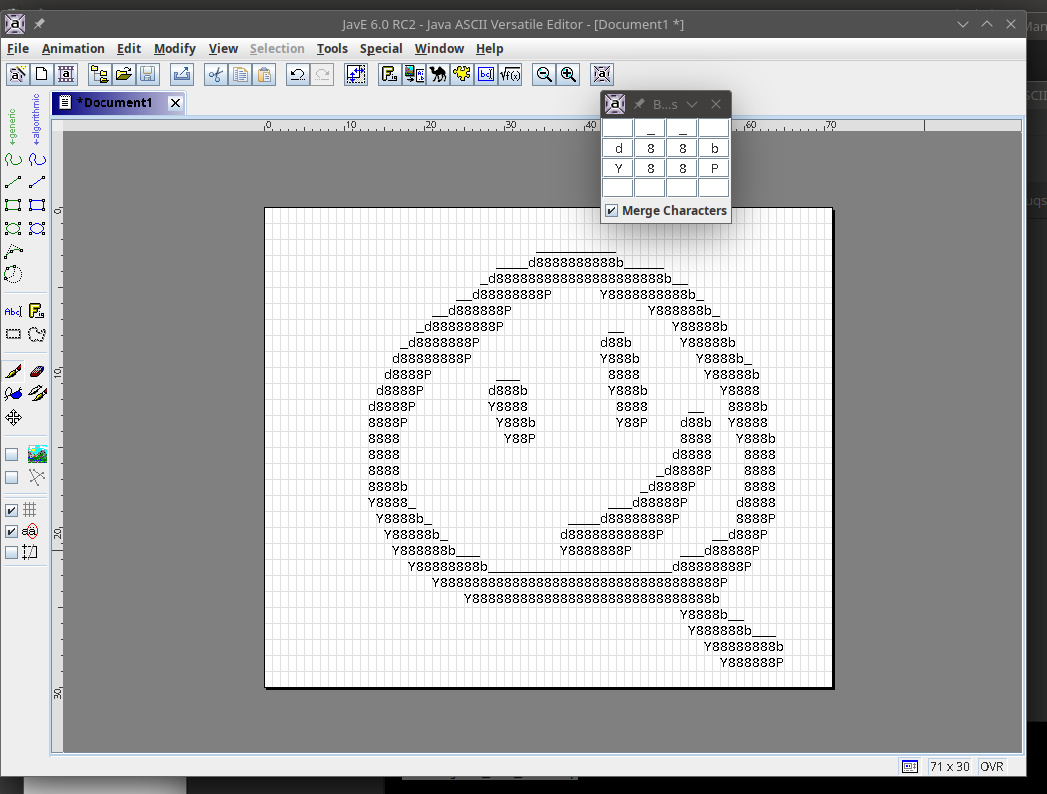
Task: Select the rectangular selection tool
Action: (x=13, y=334)
